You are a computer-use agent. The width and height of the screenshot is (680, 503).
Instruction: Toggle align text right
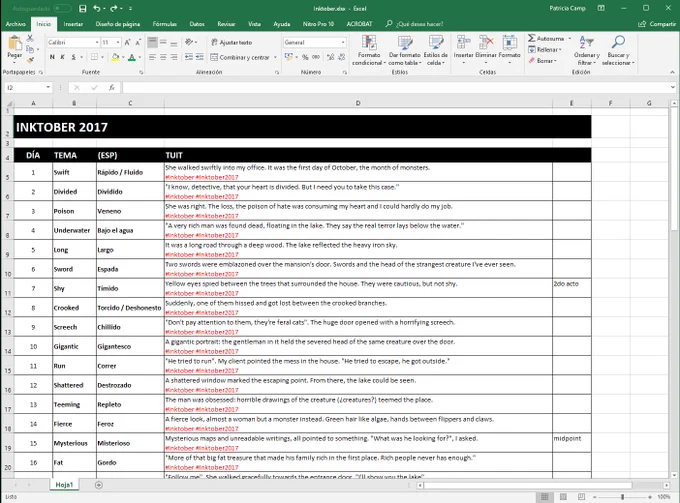(x=174, y=57)
